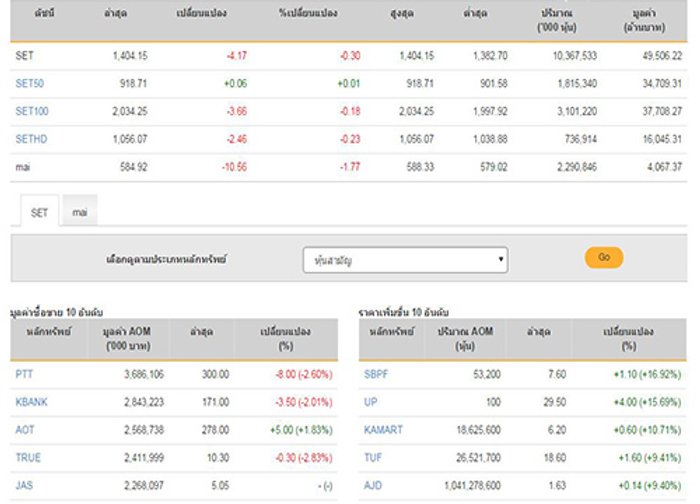Select AOT change +5.00 (+1.83%)
This screenshot has width=700, height=504.
pyautogui.click(x=301, y=429)
